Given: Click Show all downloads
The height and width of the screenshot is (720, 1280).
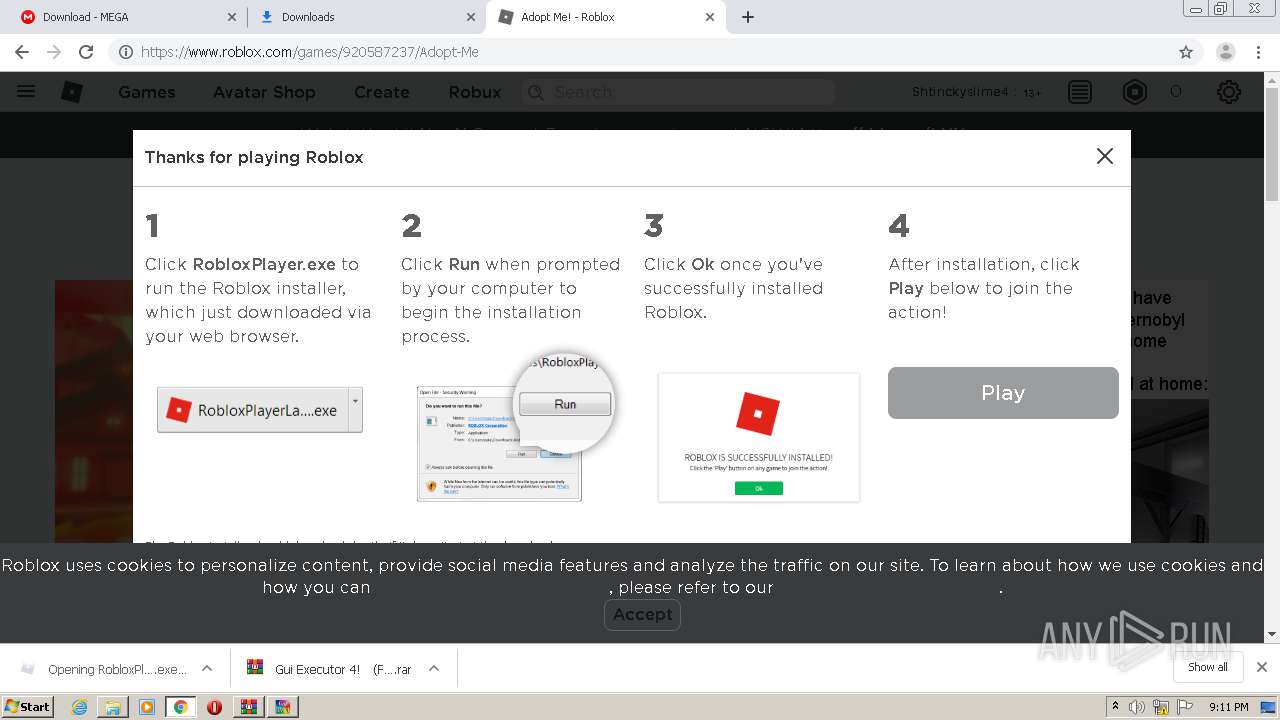Looking at the screenshot, I should (x=1208, y=667).
